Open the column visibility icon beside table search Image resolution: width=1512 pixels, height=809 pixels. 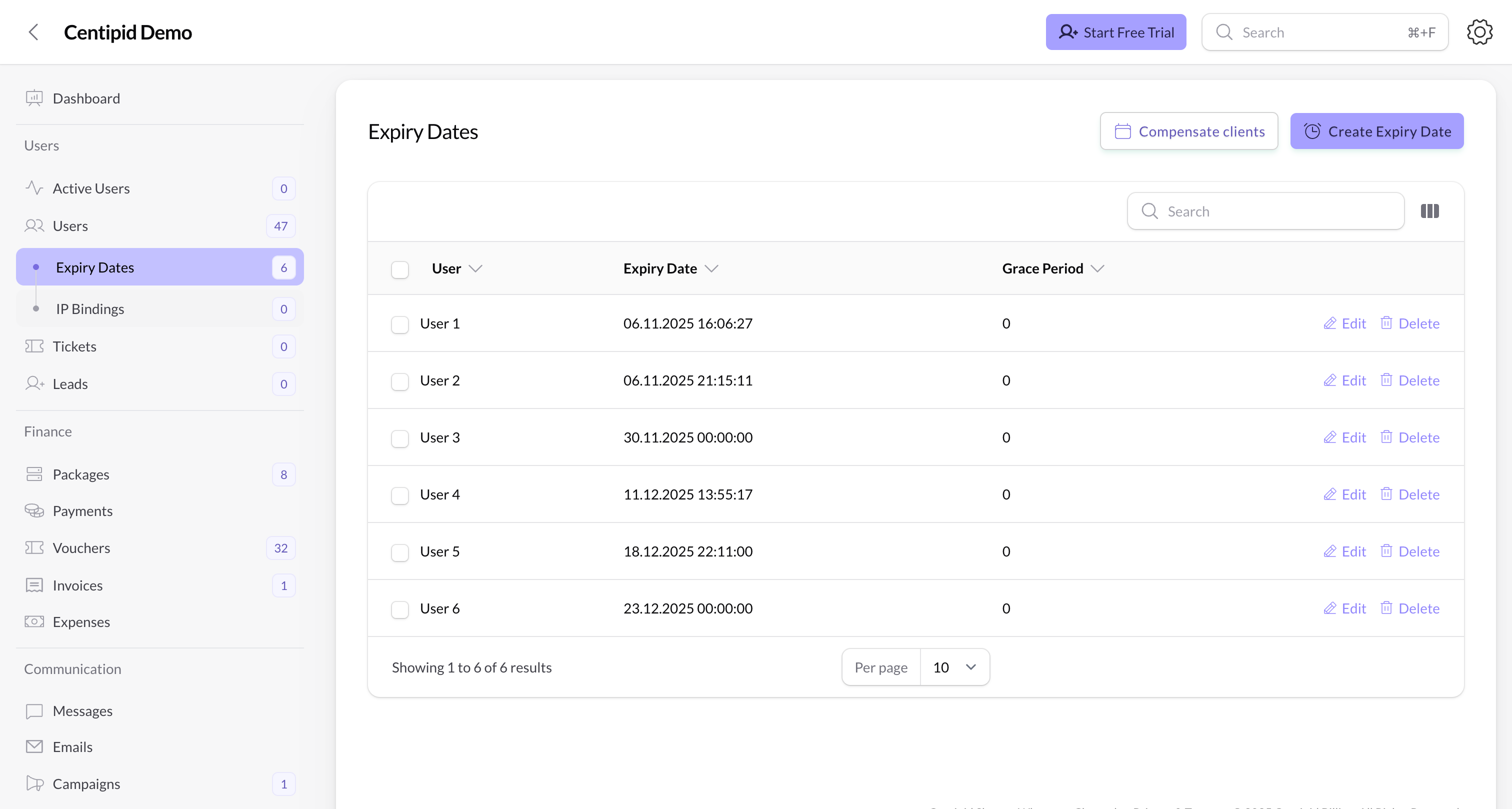1429,211
